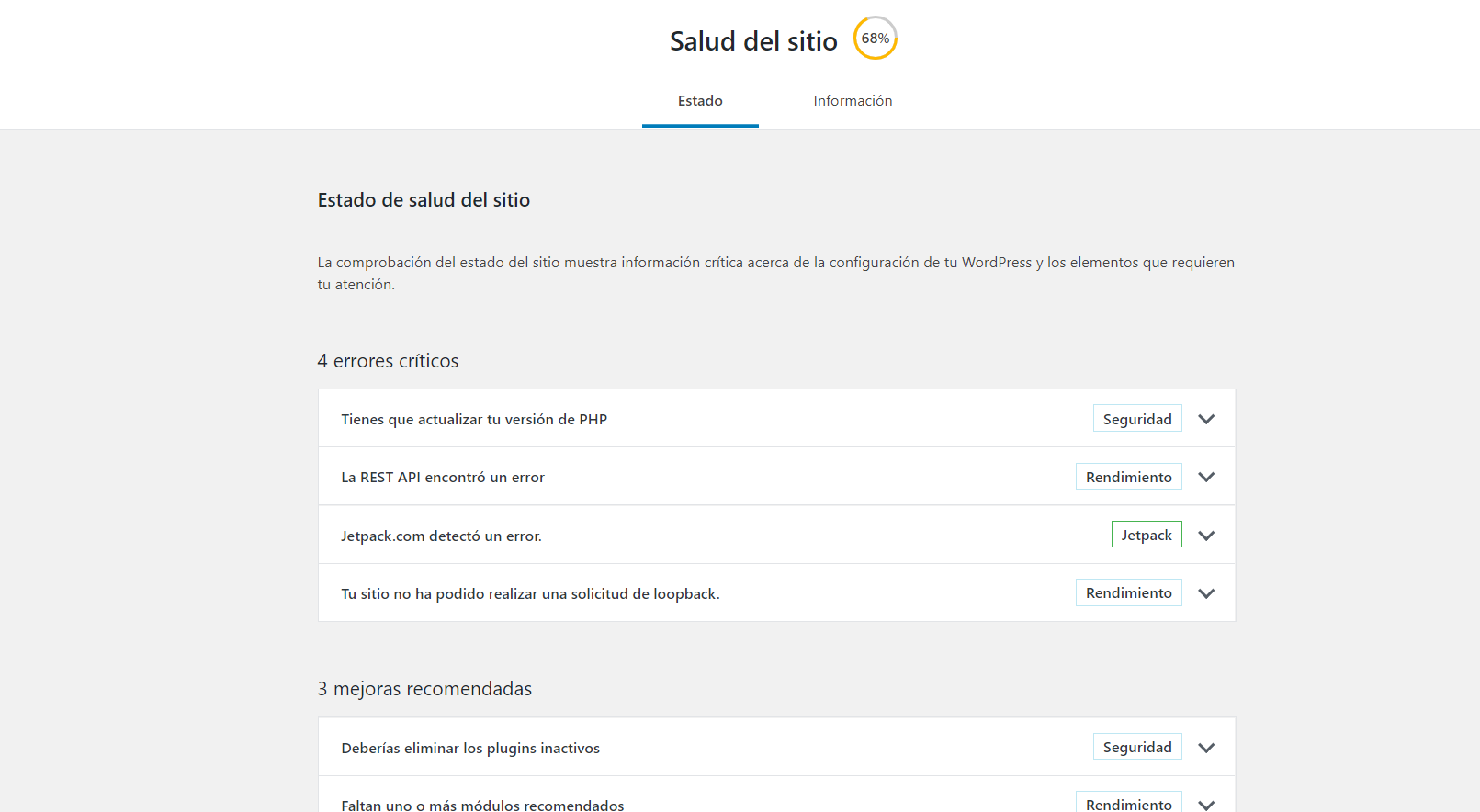
Task: Expand the loopback request error chevron
Action: click(1206, 593)
